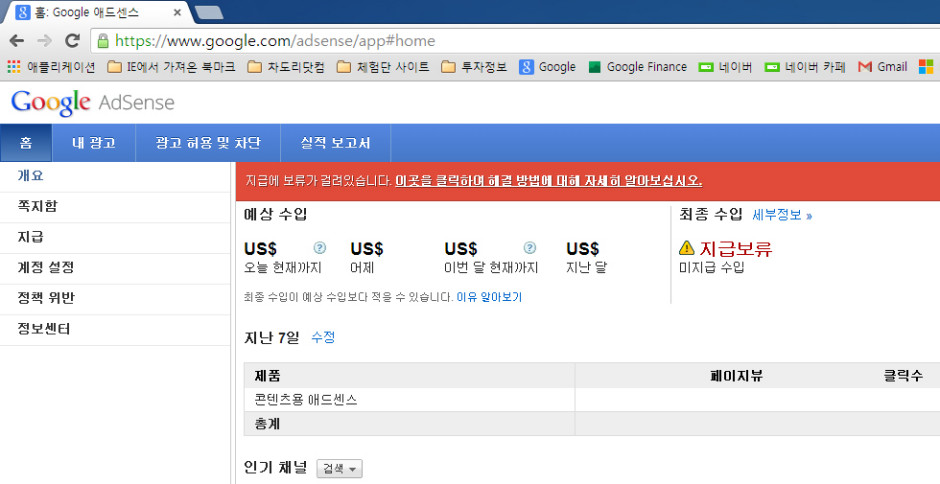
Task: Click the green padlock security icon
Action: [x=103, y=41]
